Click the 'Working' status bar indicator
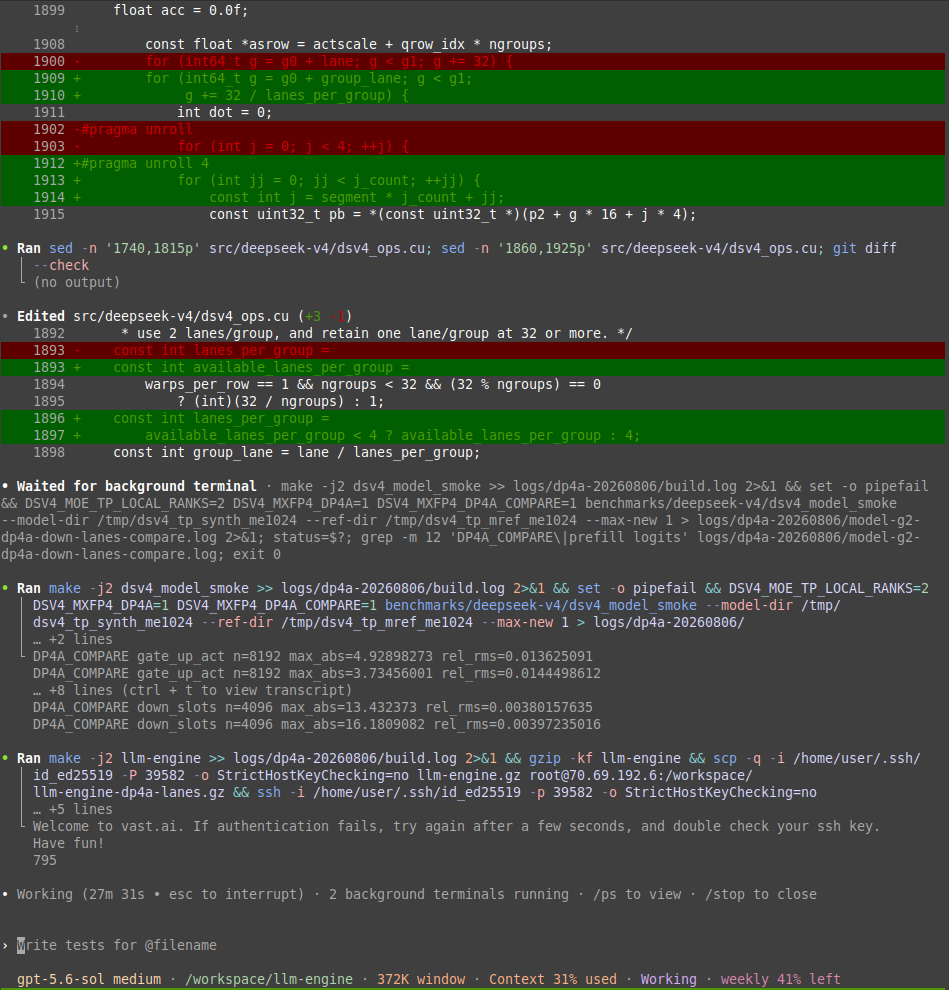The height and width of the screenshot is (990, 949). click(669, 979)
